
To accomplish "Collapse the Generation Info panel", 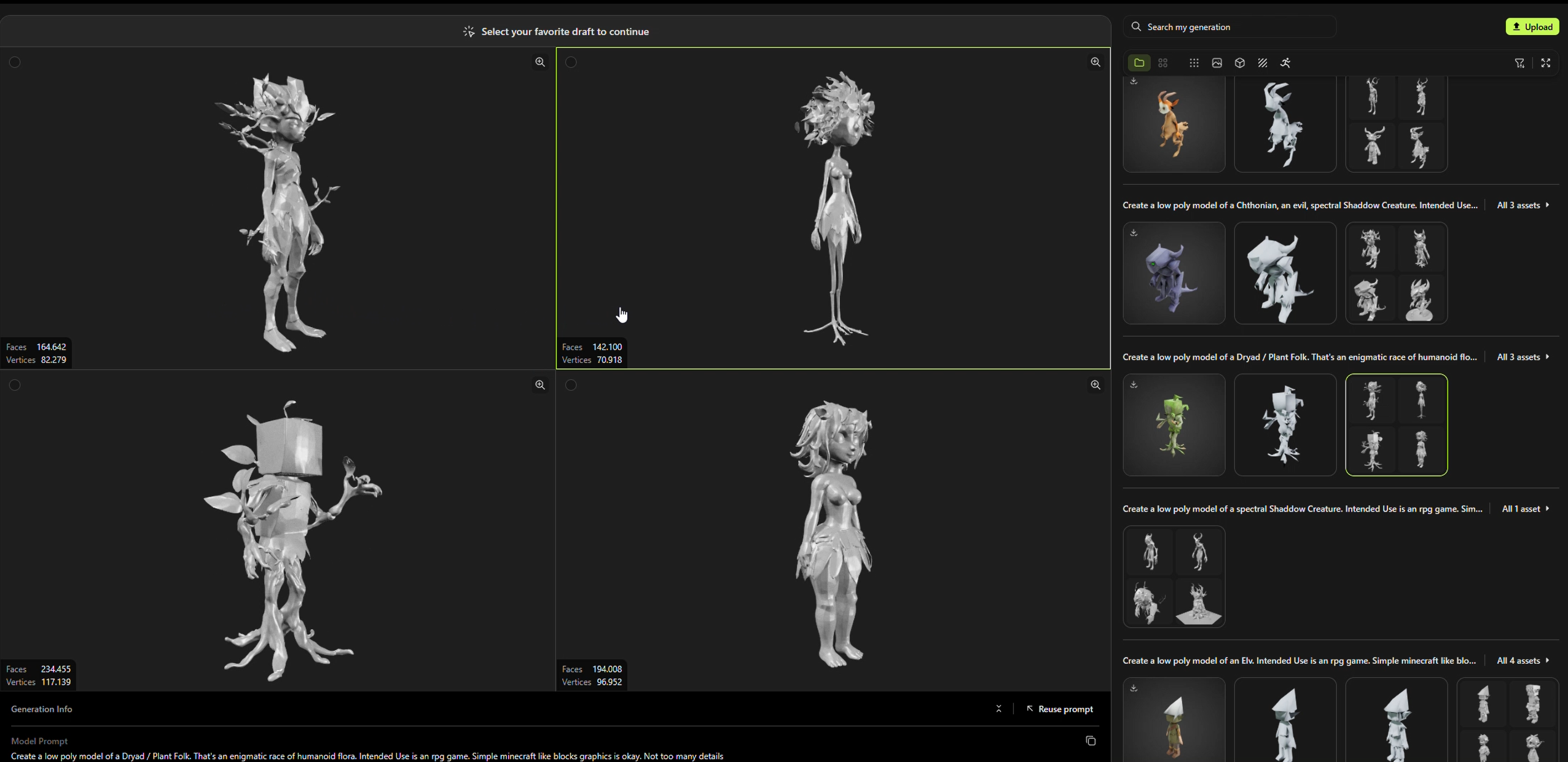I will pyautogui.click(x=998, y=709).
